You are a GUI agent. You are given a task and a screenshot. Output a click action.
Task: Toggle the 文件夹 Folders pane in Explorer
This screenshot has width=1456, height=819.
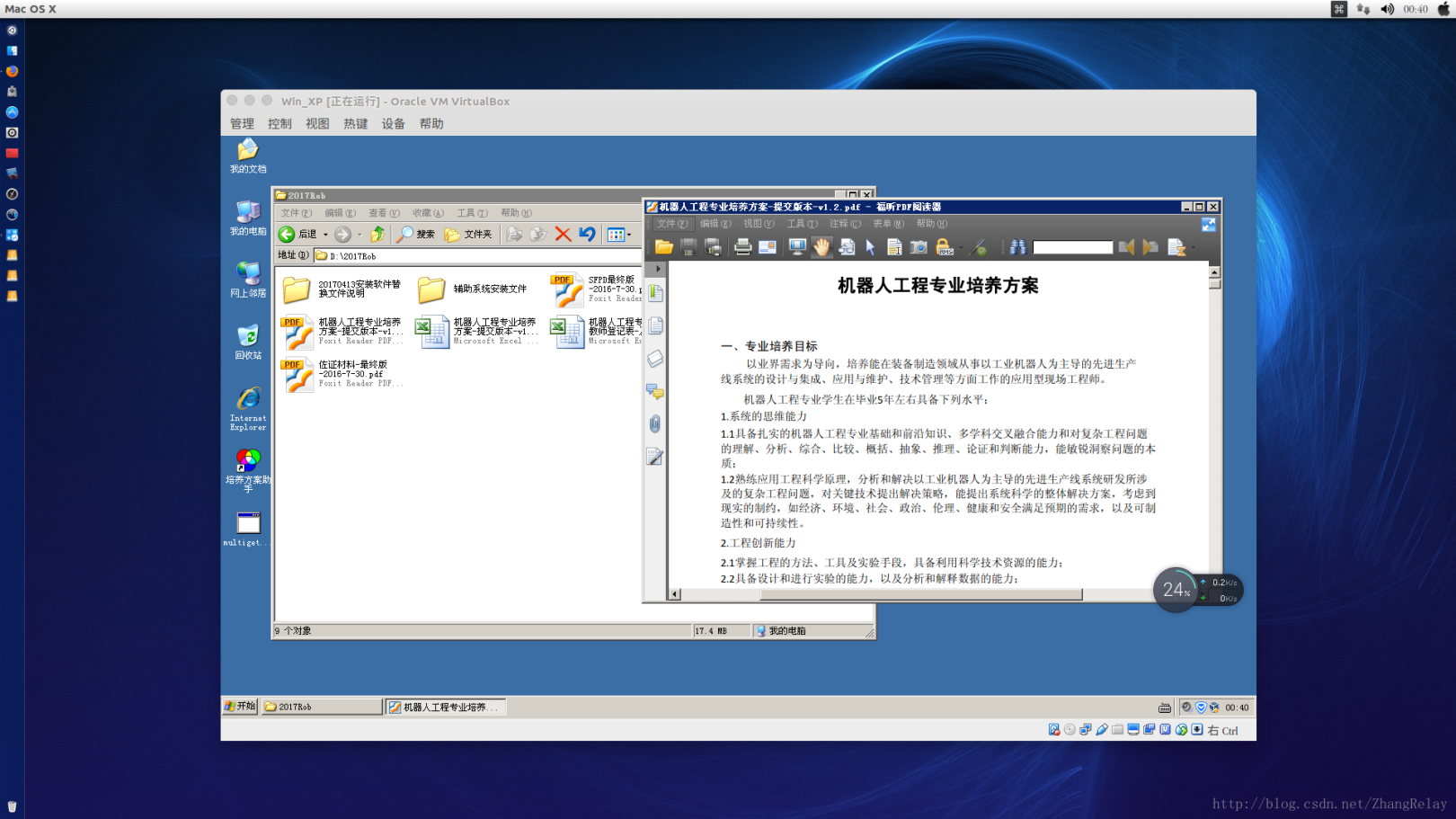pyautogui.click(x=468, y=234)
